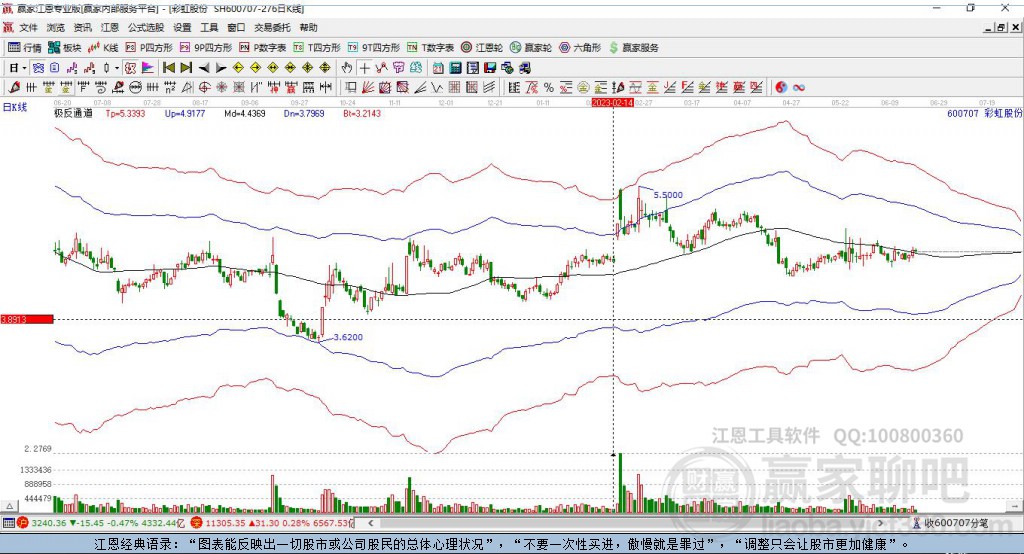The width and height of the screenshot is (1024, 554).
Task: Open the 设置 menu
Action: point(182,27)
